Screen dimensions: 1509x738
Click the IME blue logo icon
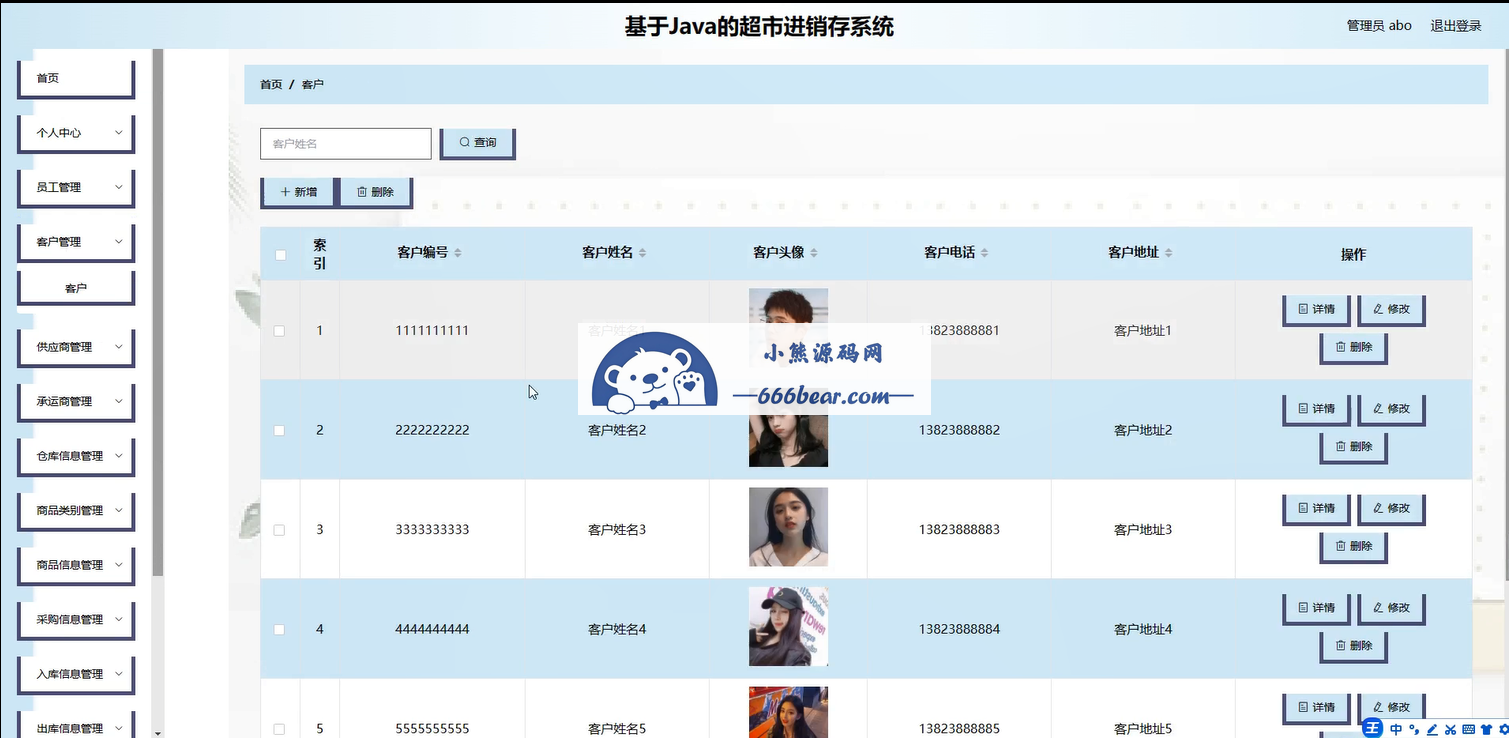click(x=1374, y=728)
